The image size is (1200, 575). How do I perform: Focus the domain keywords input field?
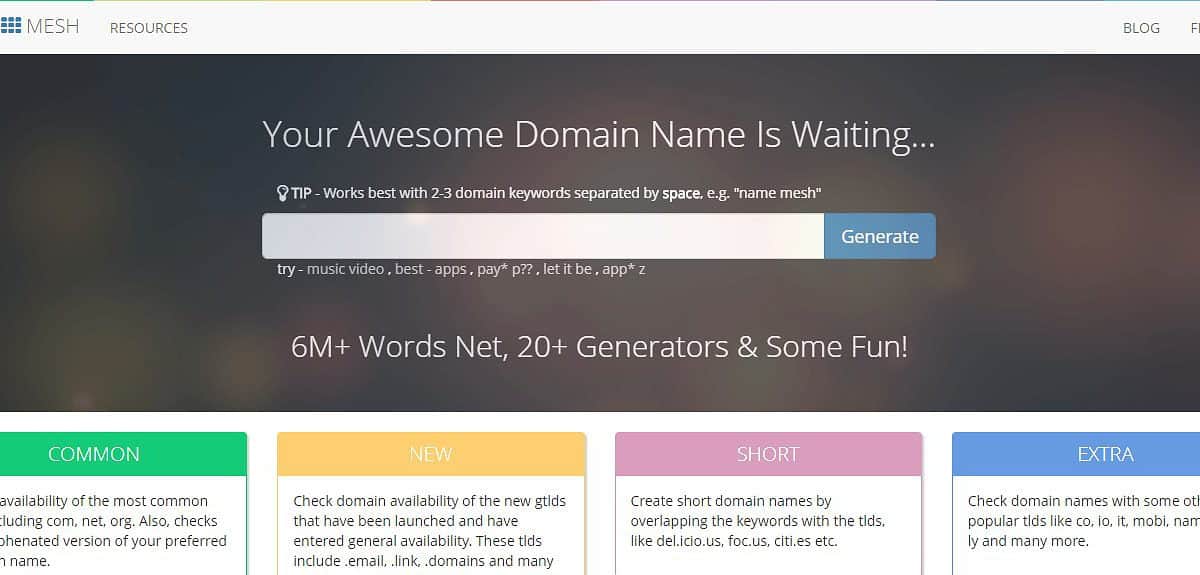pyautogui.click(x=543, y=236)
